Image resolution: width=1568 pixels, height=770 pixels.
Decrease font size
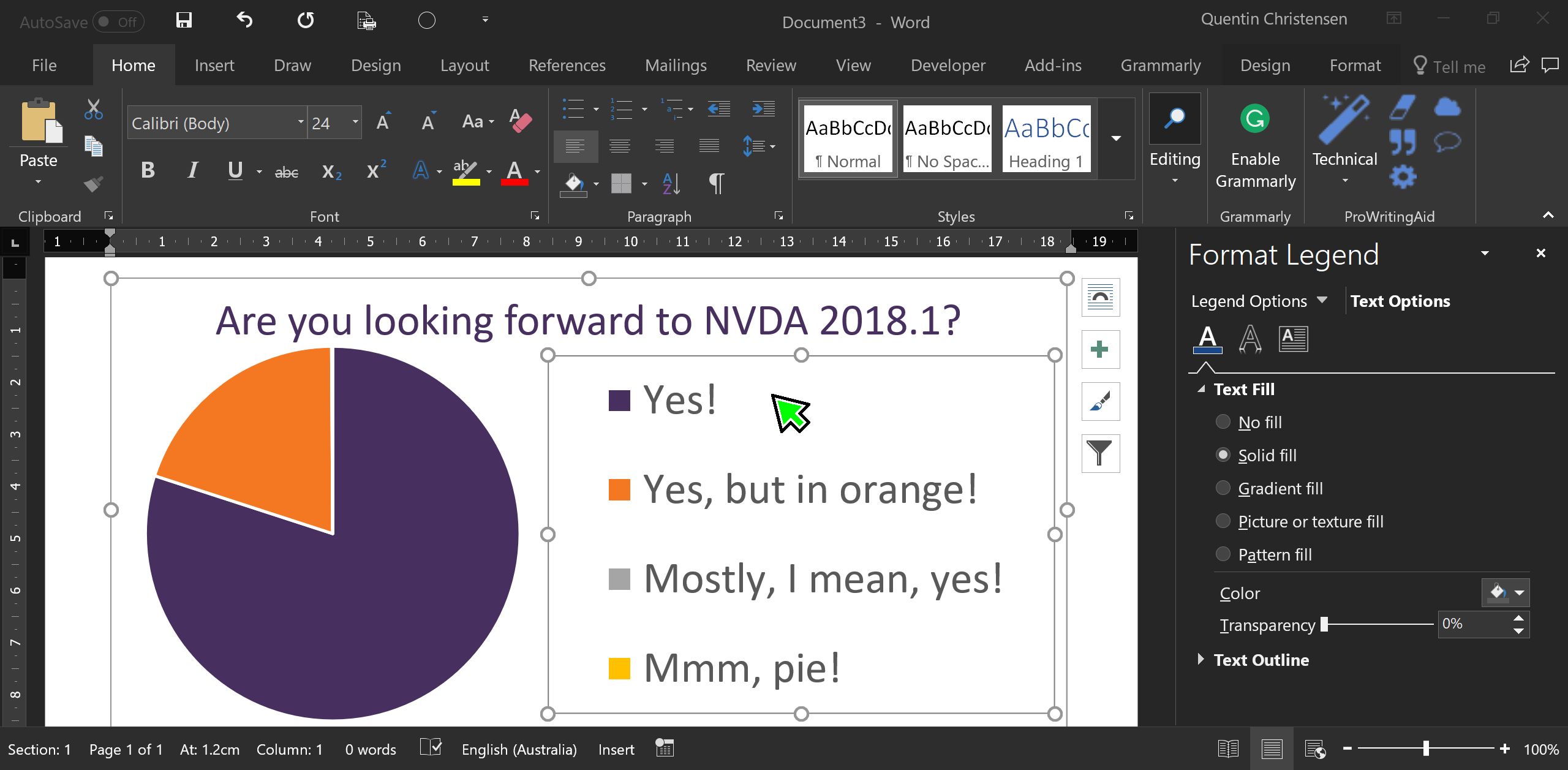[x=429, y=122]
